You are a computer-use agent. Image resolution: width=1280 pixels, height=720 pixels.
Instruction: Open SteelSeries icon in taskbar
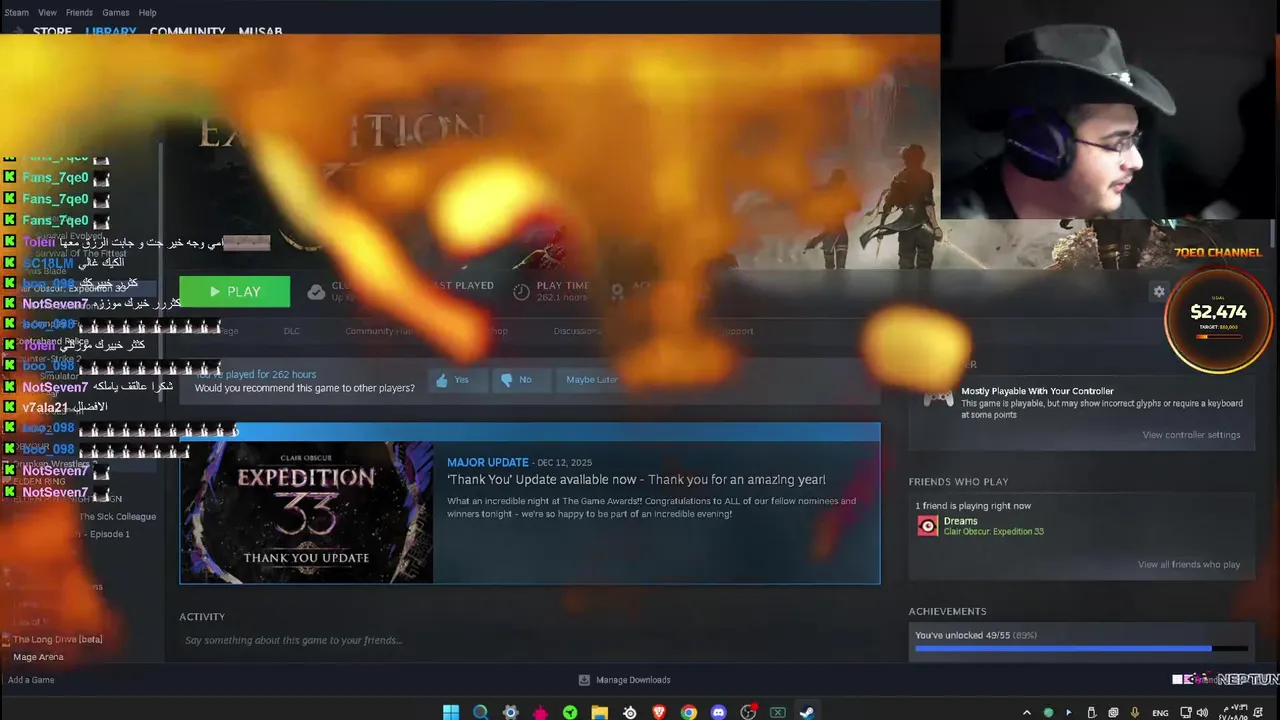(629, 712)
